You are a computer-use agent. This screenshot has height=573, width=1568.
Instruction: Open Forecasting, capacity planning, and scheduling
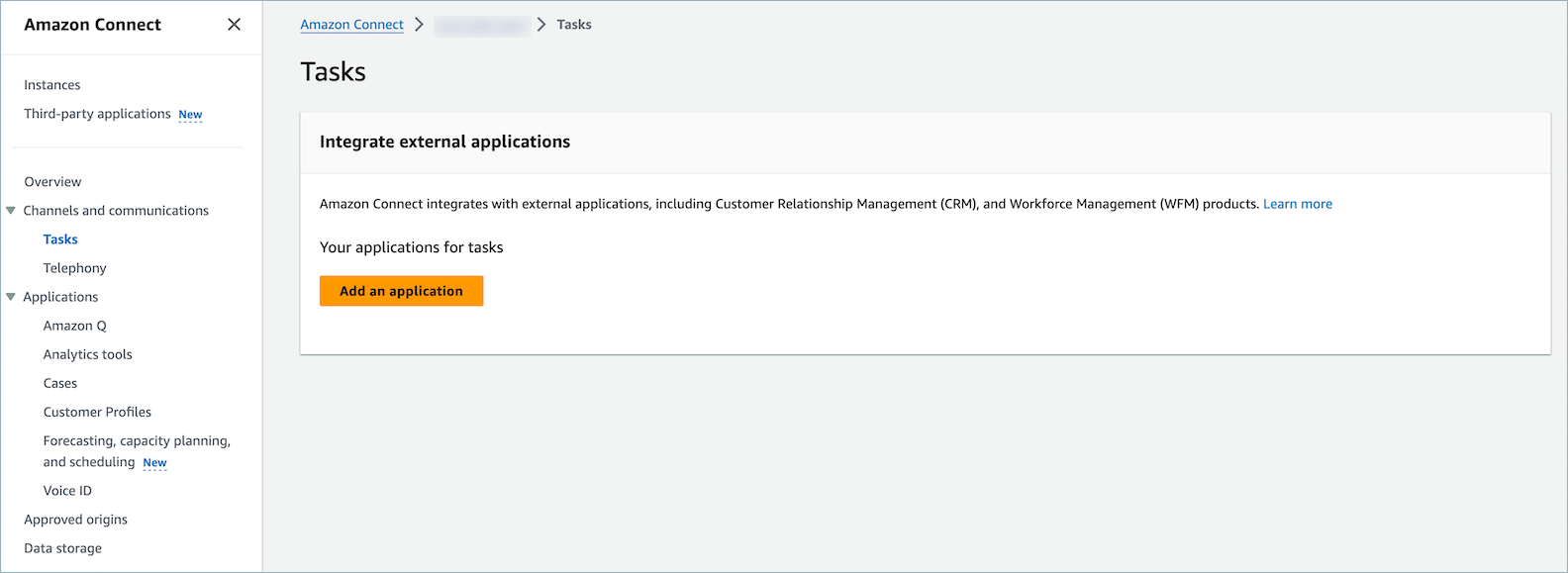(136, 441)
